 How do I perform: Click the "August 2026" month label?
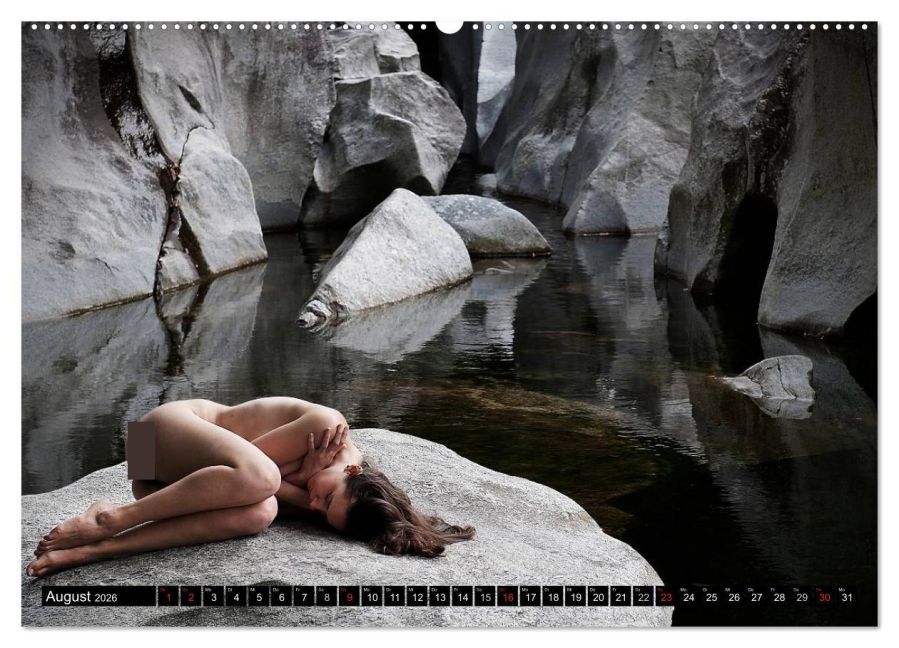81,597
